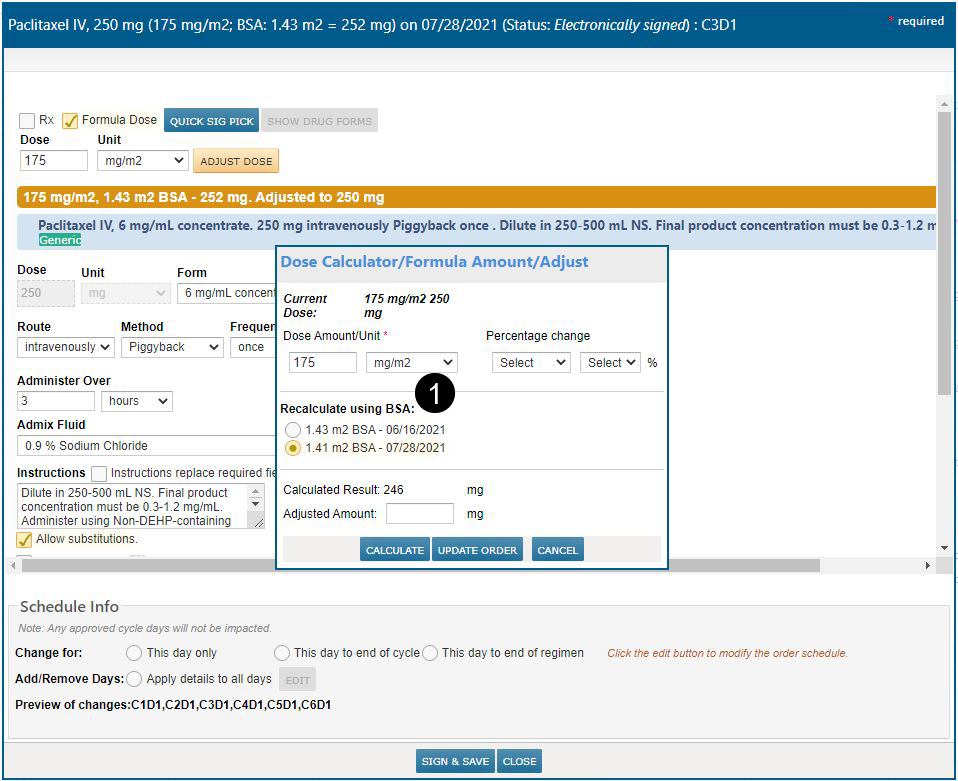Click the Calculate button
Image resolution: width=958 pixels, height=781 pixels.
click(395, 550)
